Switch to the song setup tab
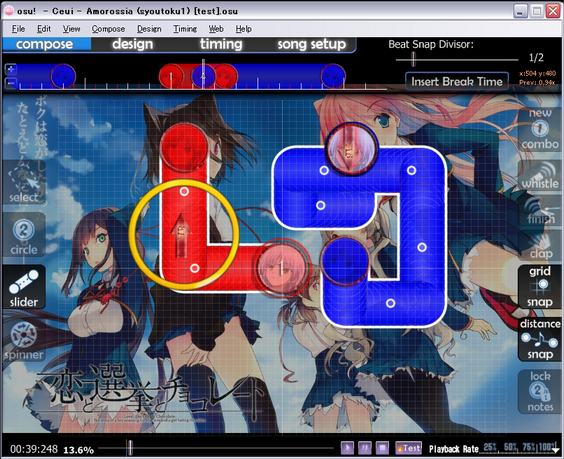 tap(311, 44)
